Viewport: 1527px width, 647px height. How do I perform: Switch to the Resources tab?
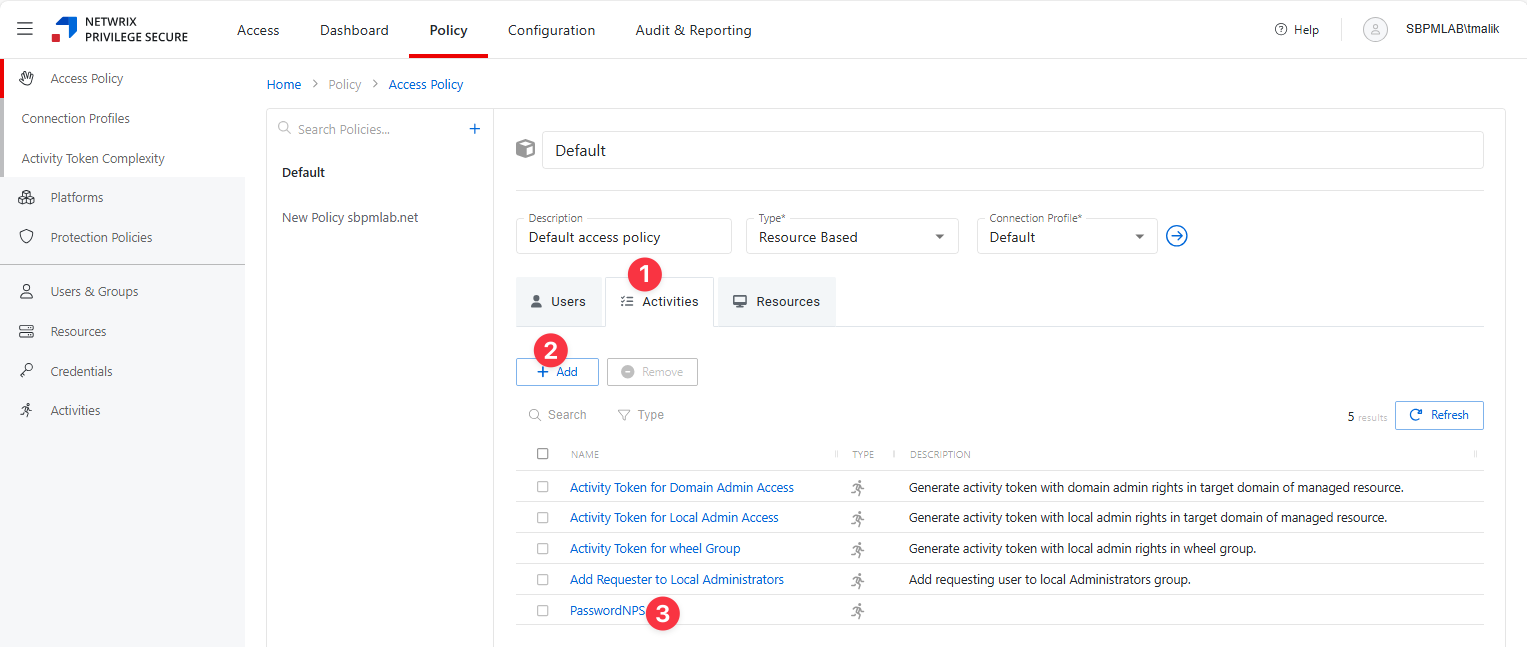(776, 302)
